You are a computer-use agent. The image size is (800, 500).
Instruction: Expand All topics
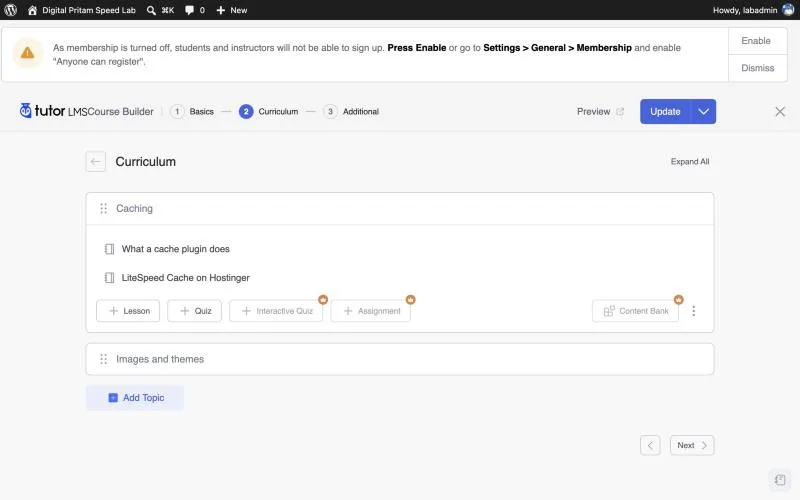tap(690, 162)
